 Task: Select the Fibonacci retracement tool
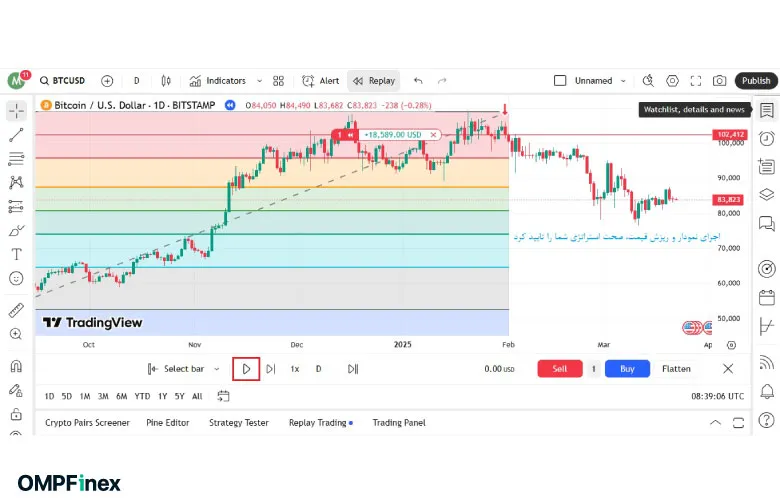coord(16,158)
